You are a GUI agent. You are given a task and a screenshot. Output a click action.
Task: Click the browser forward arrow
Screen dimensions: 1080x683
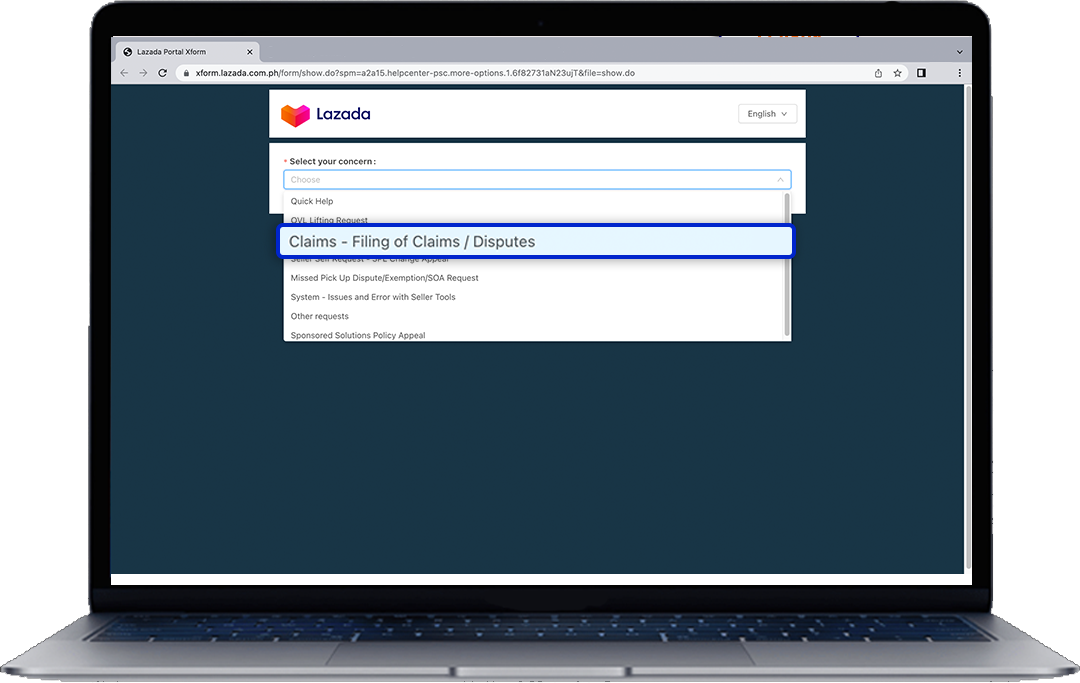click(143, 72)
